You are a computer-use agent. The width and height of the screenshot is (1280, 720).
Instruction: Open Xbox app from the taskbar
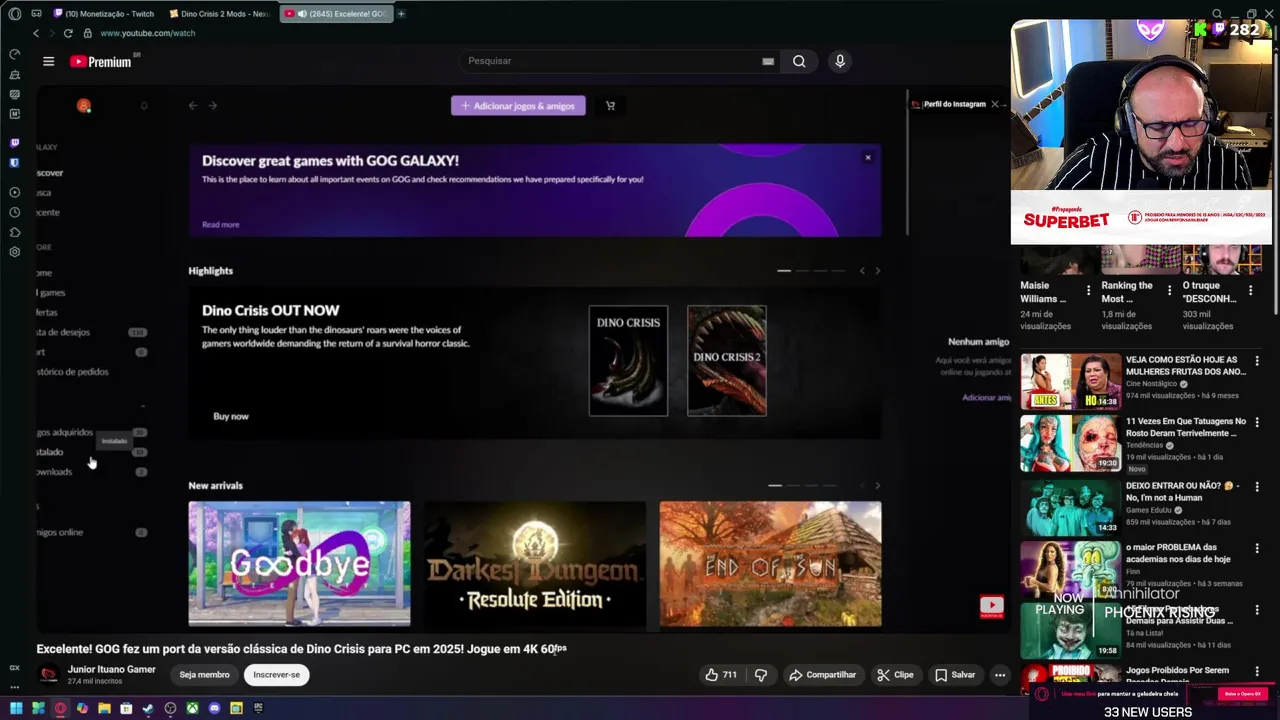(x=192, y=708)
